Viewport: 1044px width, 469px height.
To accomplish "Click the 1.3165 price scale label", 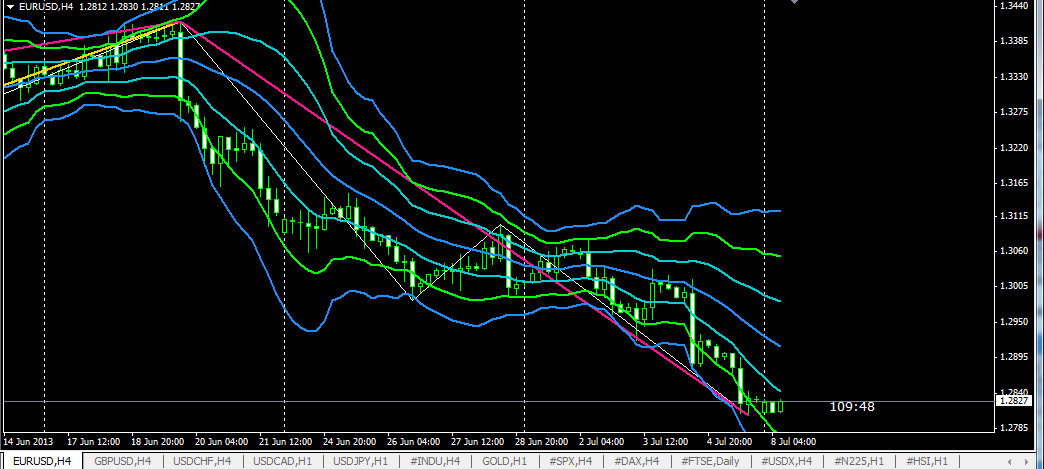I will coord(1014,183).
